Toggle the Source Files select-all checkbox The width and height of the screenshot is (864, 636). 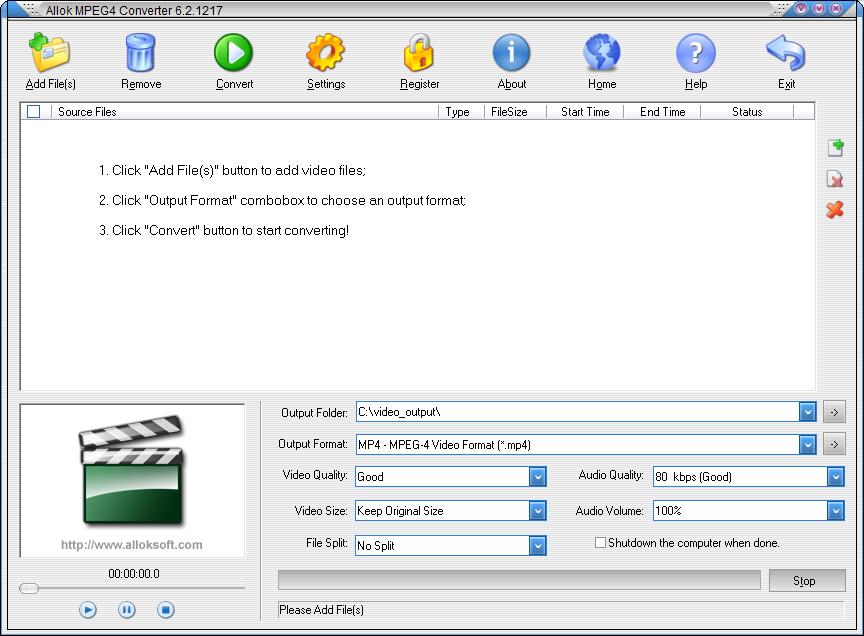[34, 111]
